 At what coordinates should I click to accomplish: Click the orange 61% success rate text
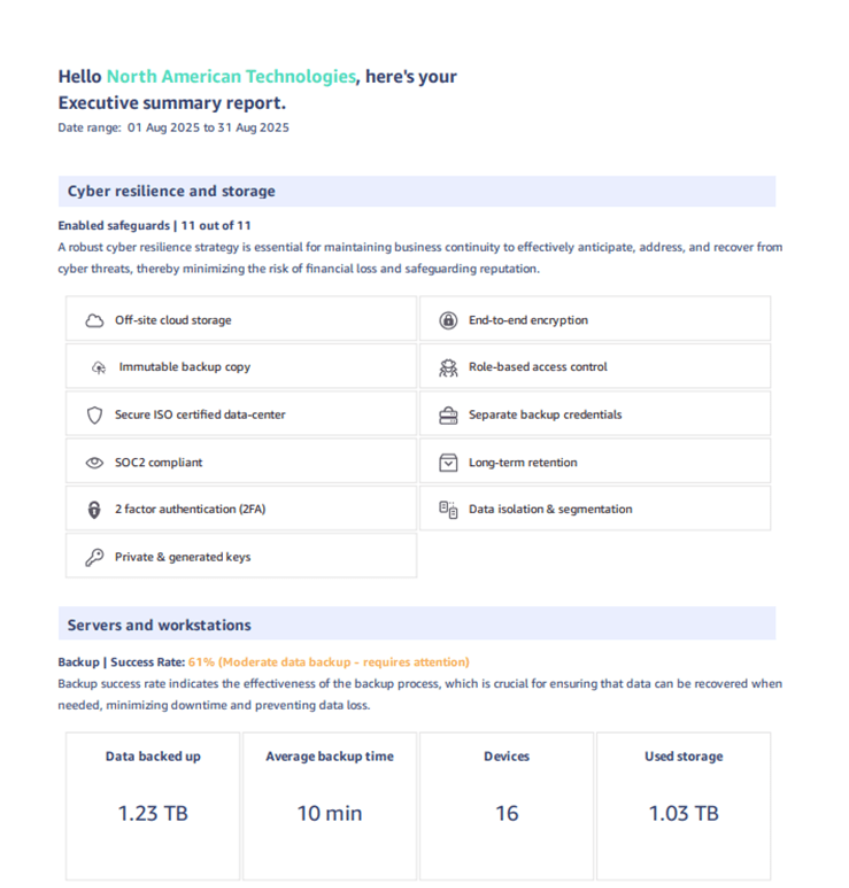tap(328, 662)
